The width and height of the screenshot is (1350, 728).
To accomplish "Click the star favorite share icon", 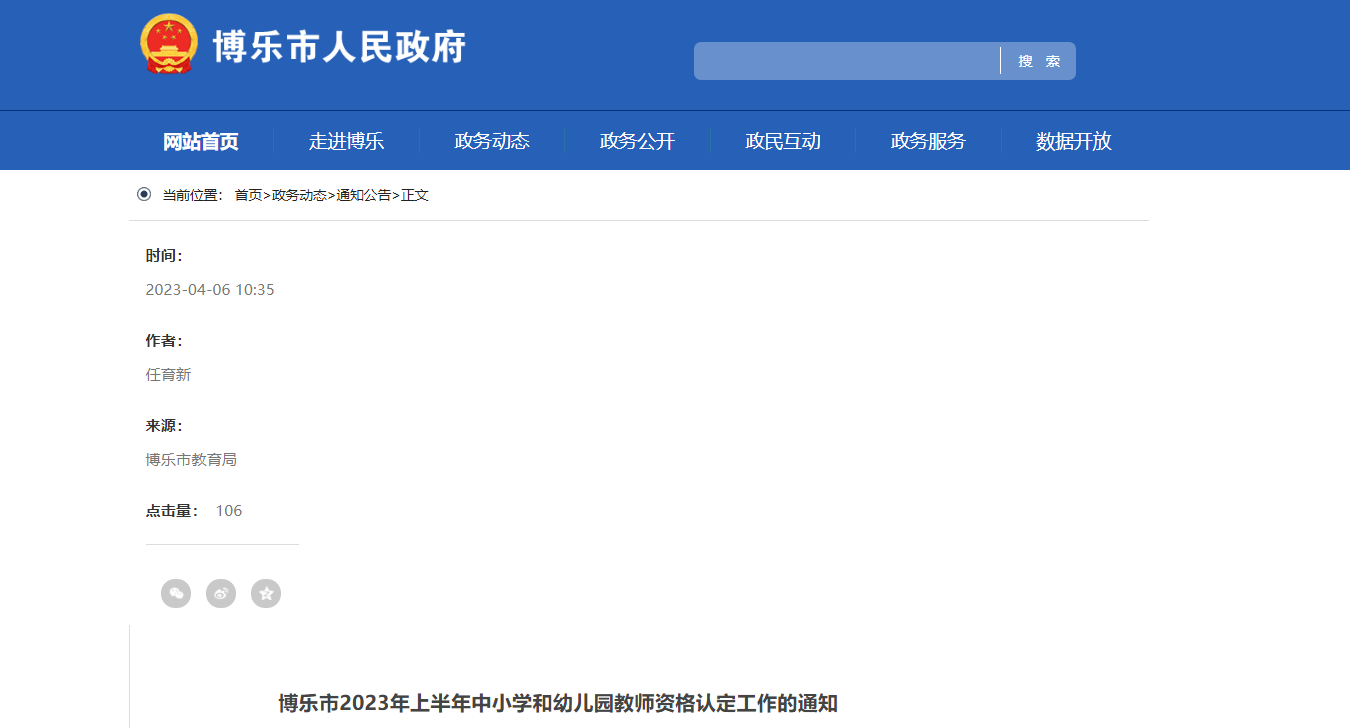I will coord(266,593).
